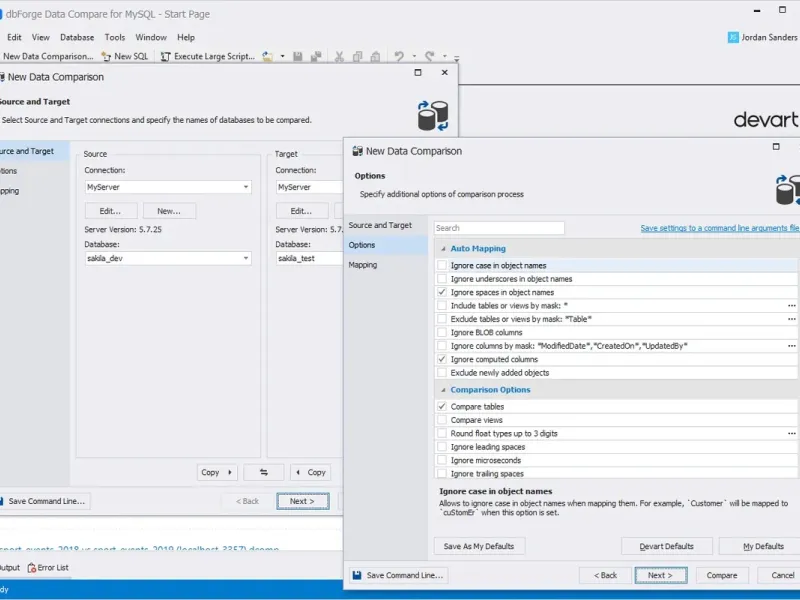Uncheck Ignore spaces in object names
Screen dimensions: 800x600
tap(442, 292)
